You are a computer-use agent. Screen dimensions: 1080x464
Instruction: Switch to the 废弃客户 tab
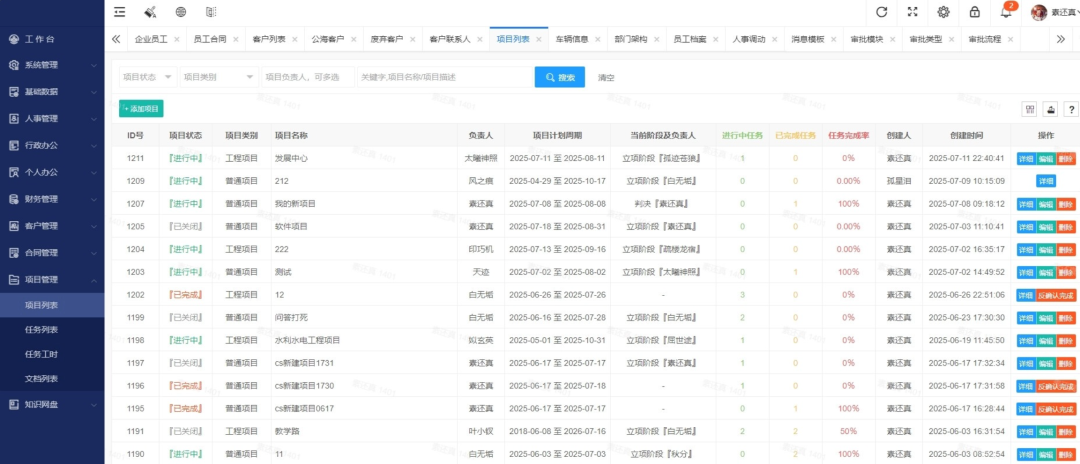387,39
